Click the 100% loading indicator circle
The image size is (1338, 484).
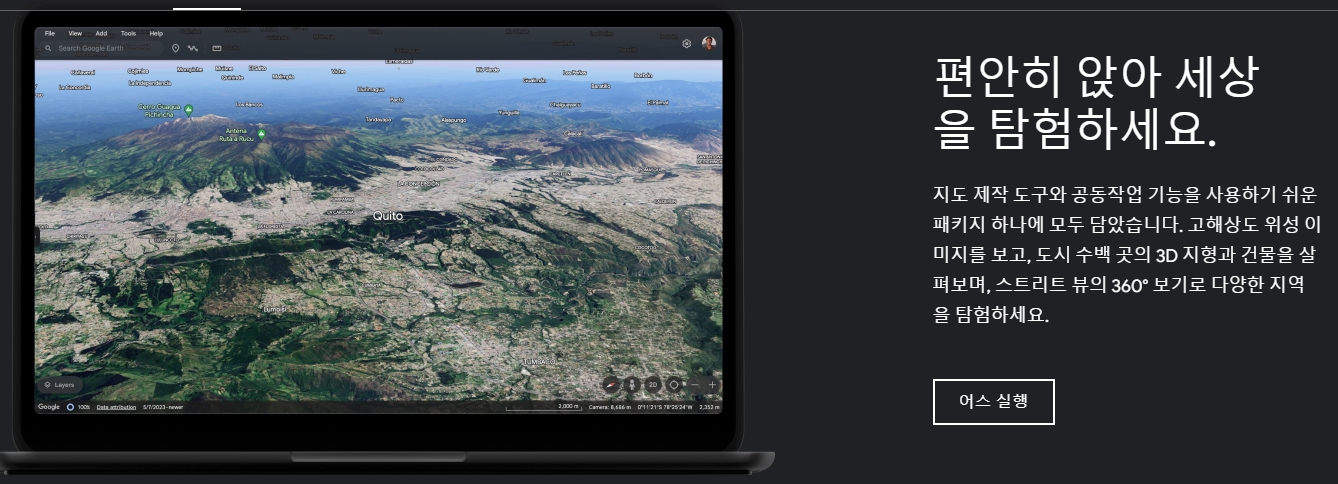point(71,407)
